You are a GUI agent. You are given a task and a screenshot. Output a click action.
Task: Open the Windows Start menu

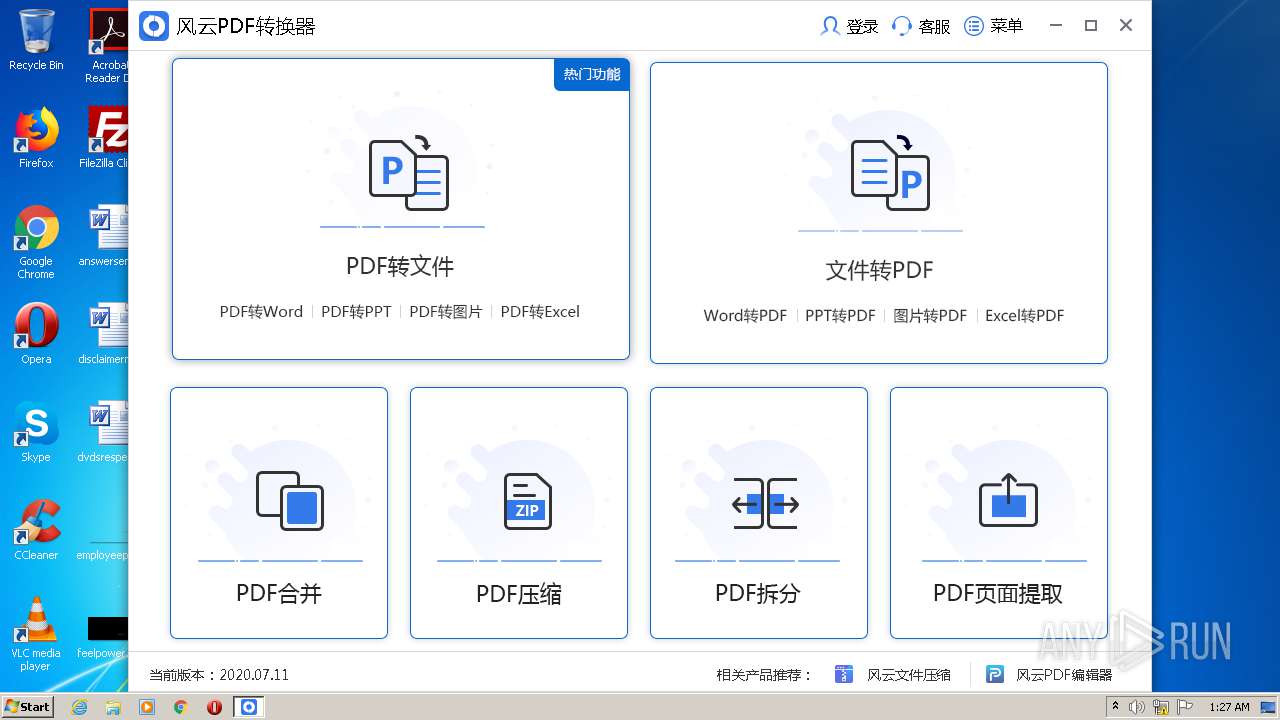click(x=28, y=706)
